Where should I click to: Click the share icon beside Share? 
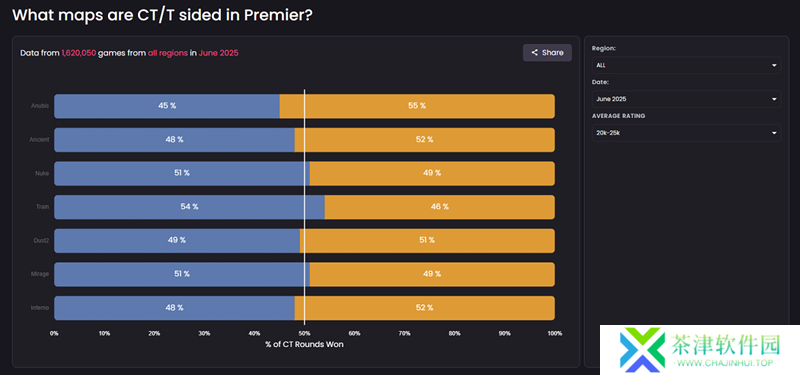click(534, 53)
